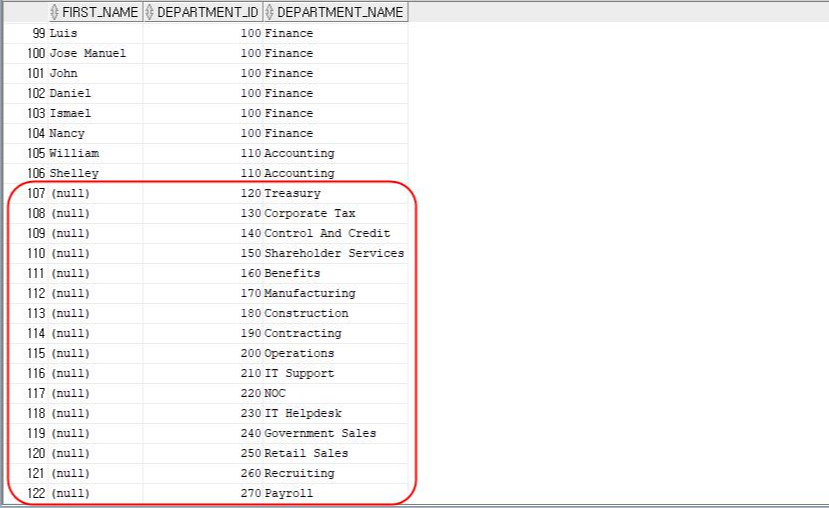The image size is (829, 508).
Task: Sort by the DEPARTMENT_NAME column header
Action: tap(335, 12)
